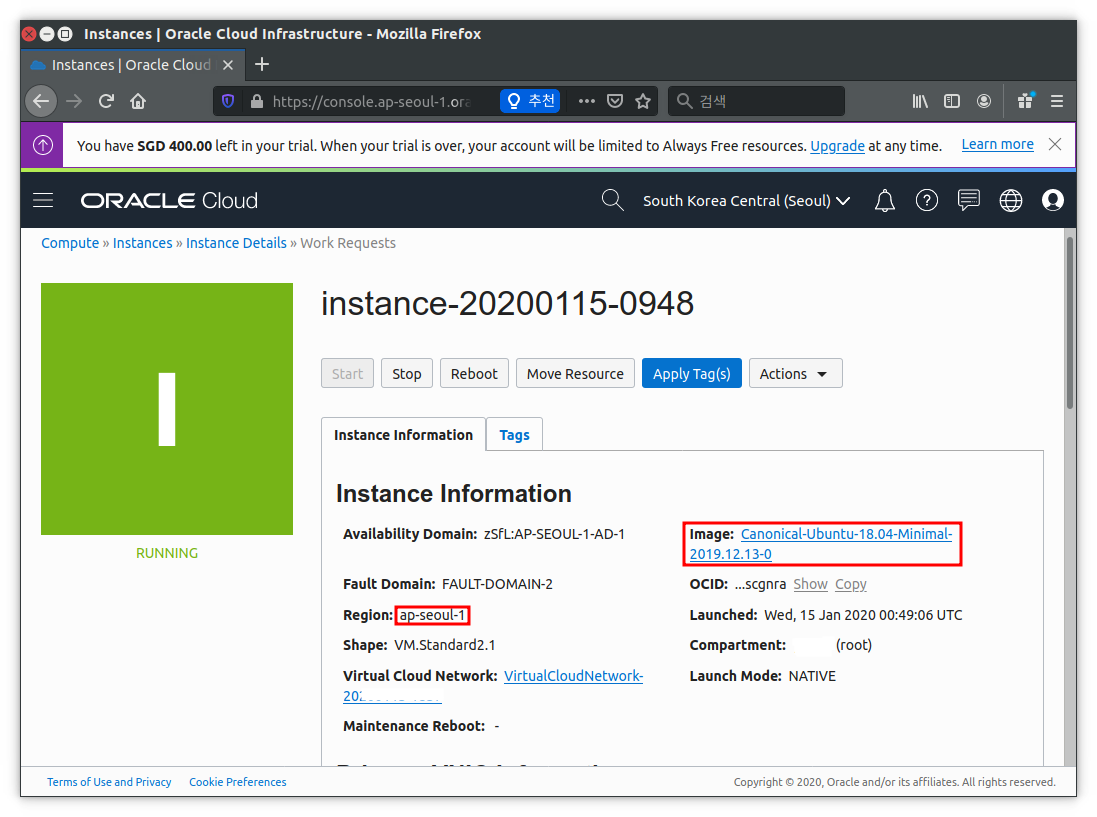Open Firefox home page icon
The width and height of the screenshot is (1097, 817).
pyautogui.click(x=138, y=101)
